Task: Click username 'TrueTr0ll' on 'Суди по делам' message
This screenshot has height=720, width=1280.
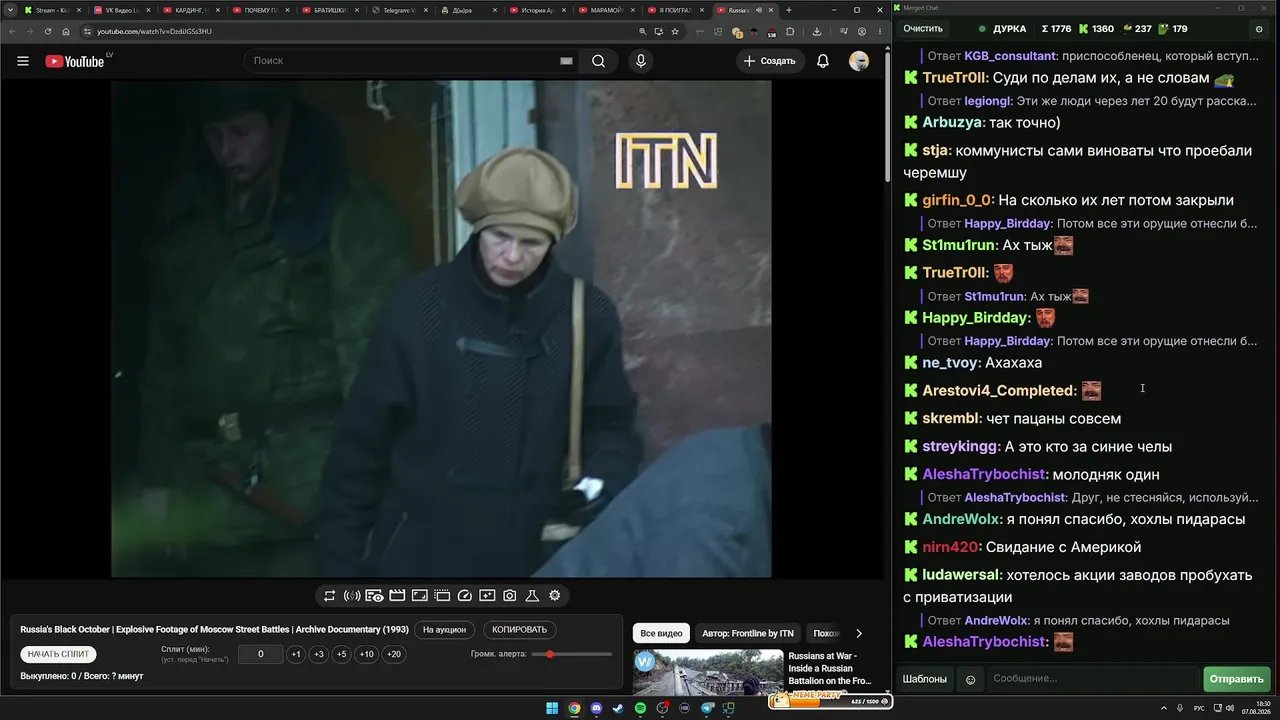Action: click(x=955, y=78)
